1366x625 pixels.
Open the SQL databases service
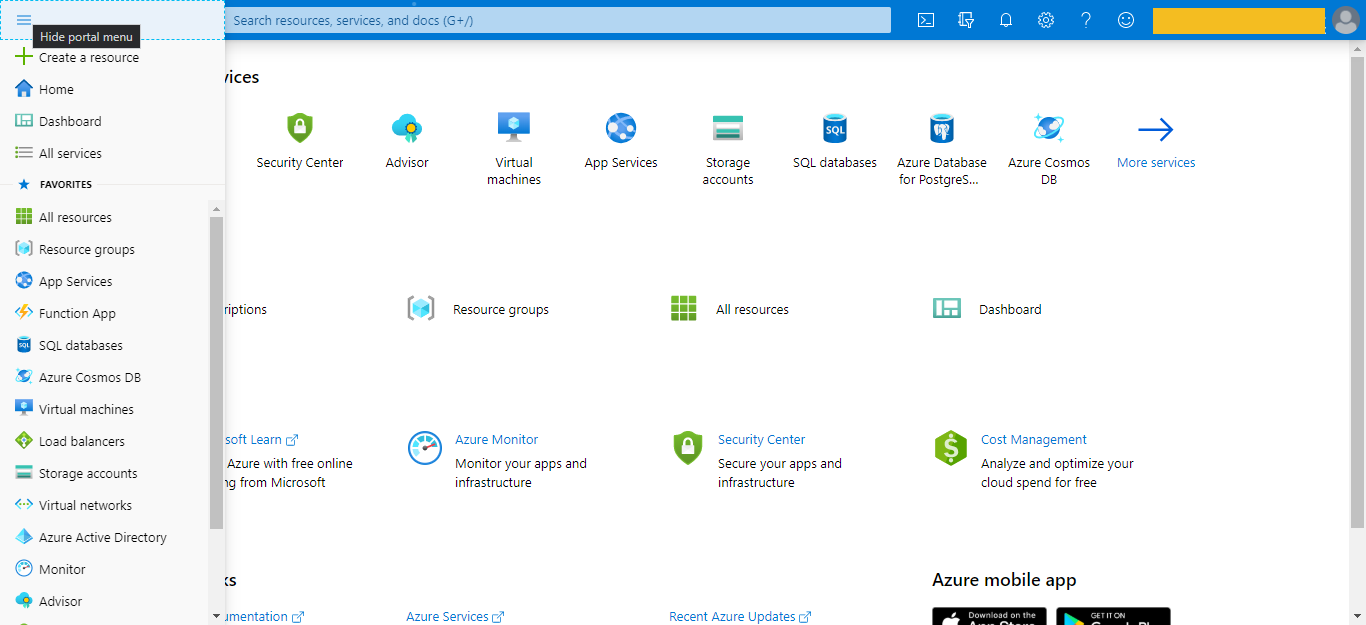pos(834,140)
